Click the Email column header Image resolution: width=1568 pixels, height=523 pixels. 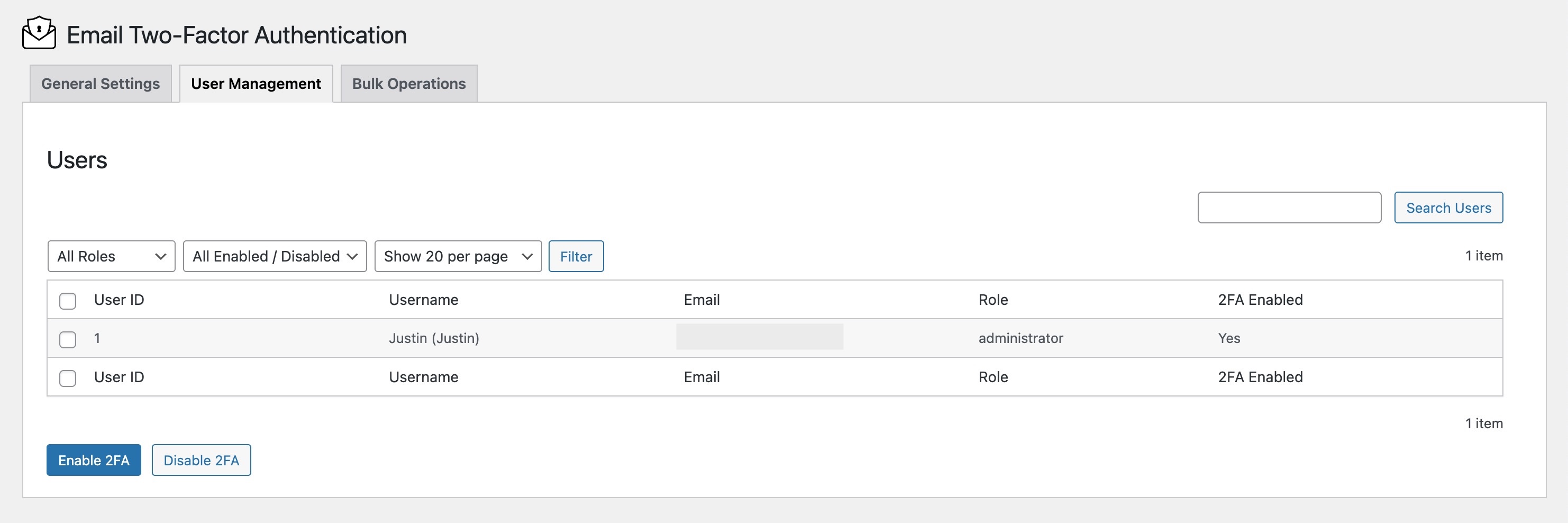(701, 300)
